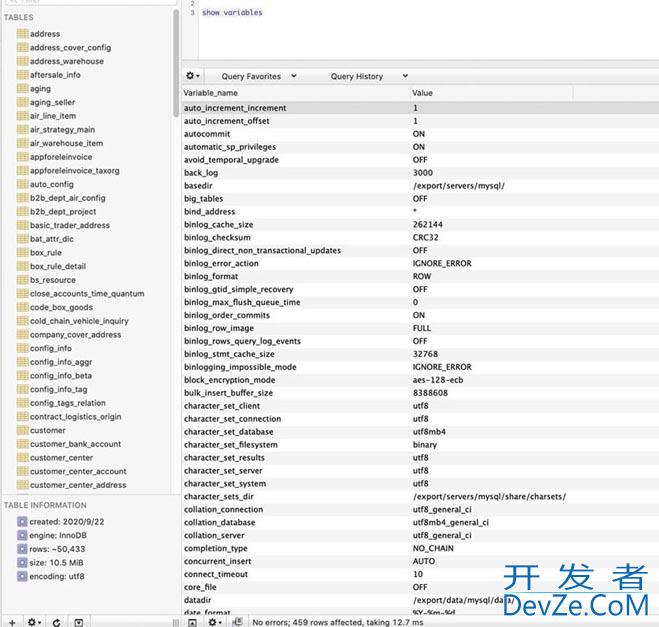Viewport: 659px width, 627px height.
Task: Open the query editor gear menu
Action: (x=192, y=76)
